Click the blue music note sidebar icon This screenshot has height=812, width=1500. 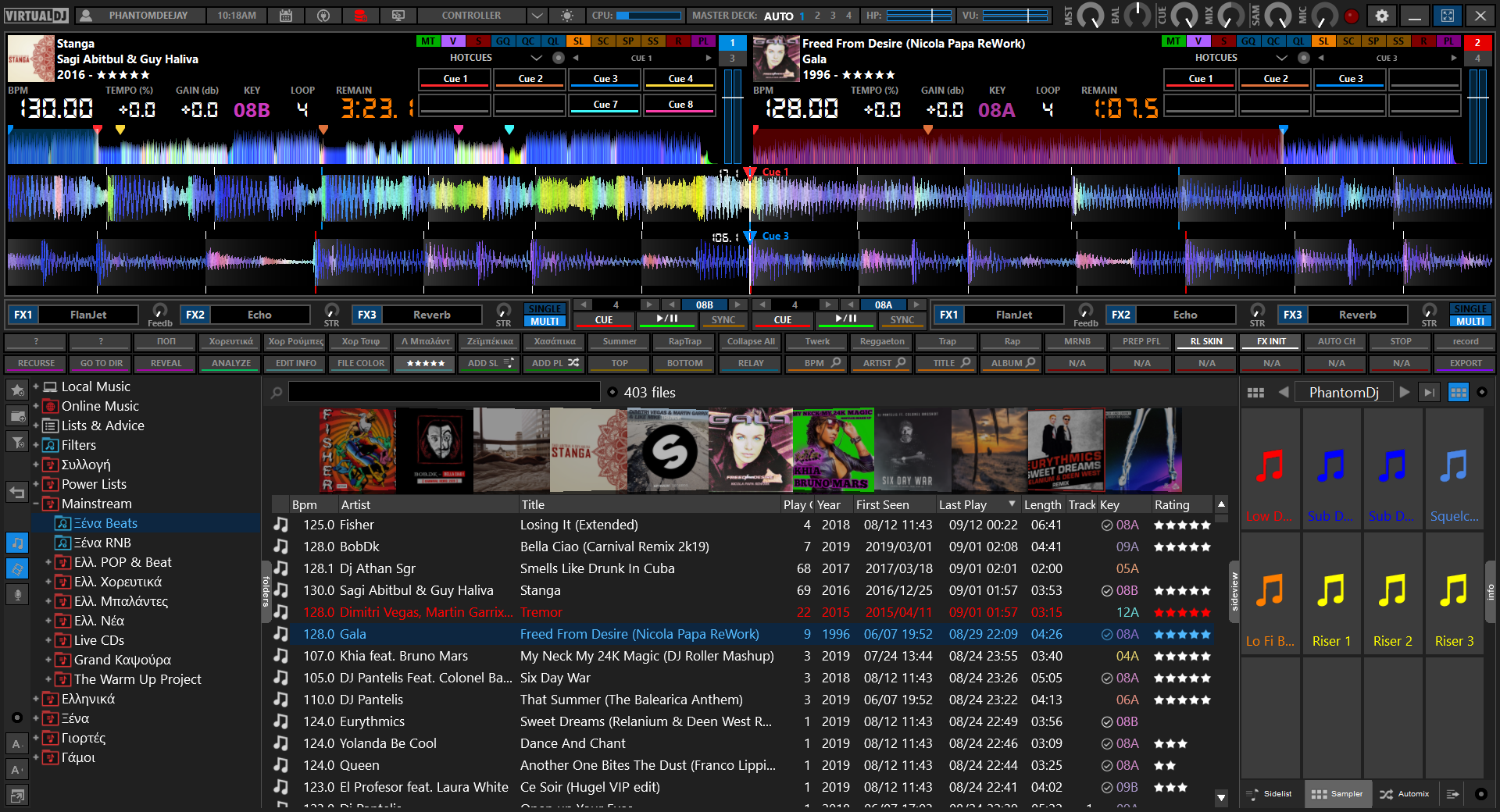(x=17, y=543)
